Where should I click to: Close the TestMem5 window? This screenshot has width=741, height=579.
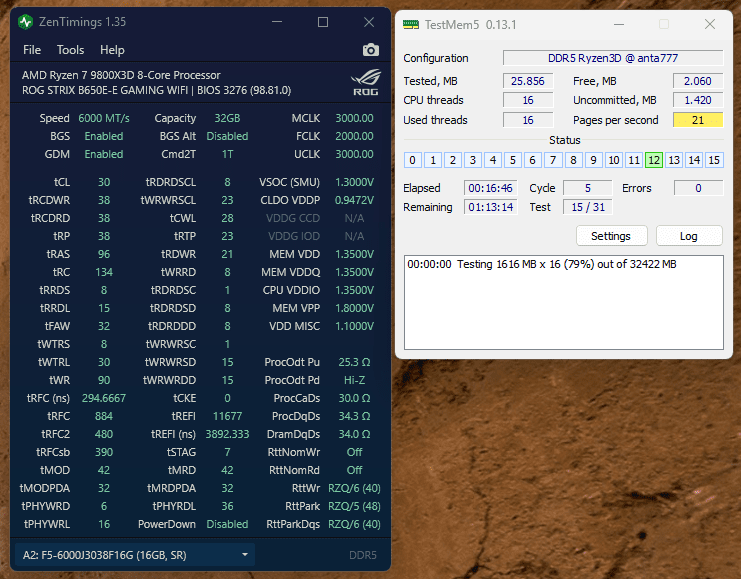point(710,25)
